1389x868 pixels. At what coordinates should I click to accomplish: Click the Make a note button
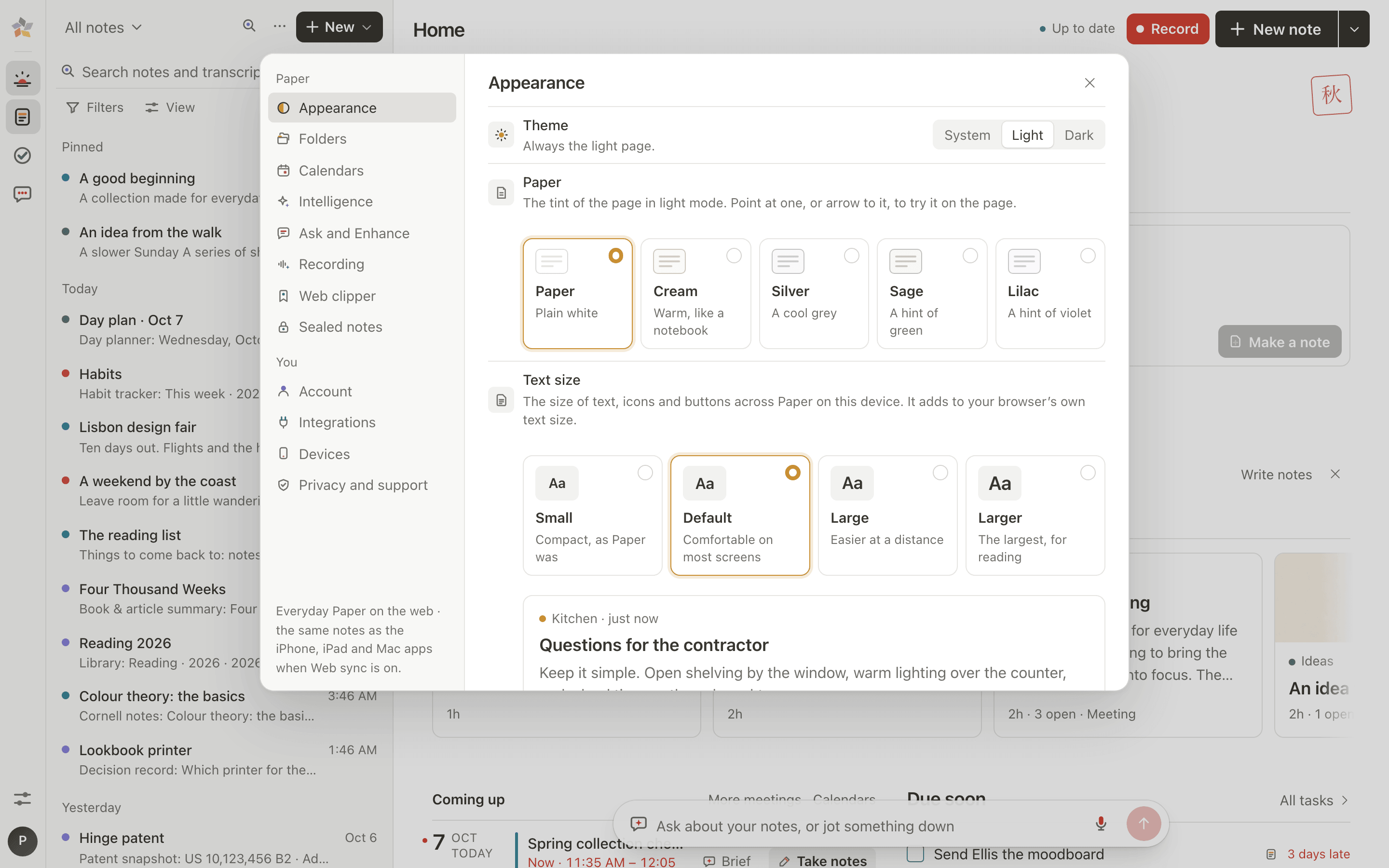coord(1280,341)
